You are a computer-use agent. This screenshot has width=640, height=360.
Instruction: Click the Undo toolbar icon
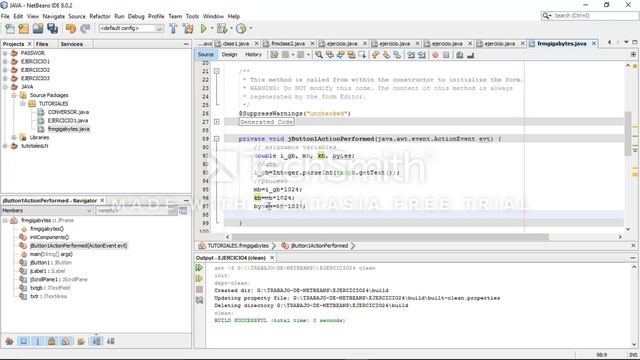click(x=71, y=29)
